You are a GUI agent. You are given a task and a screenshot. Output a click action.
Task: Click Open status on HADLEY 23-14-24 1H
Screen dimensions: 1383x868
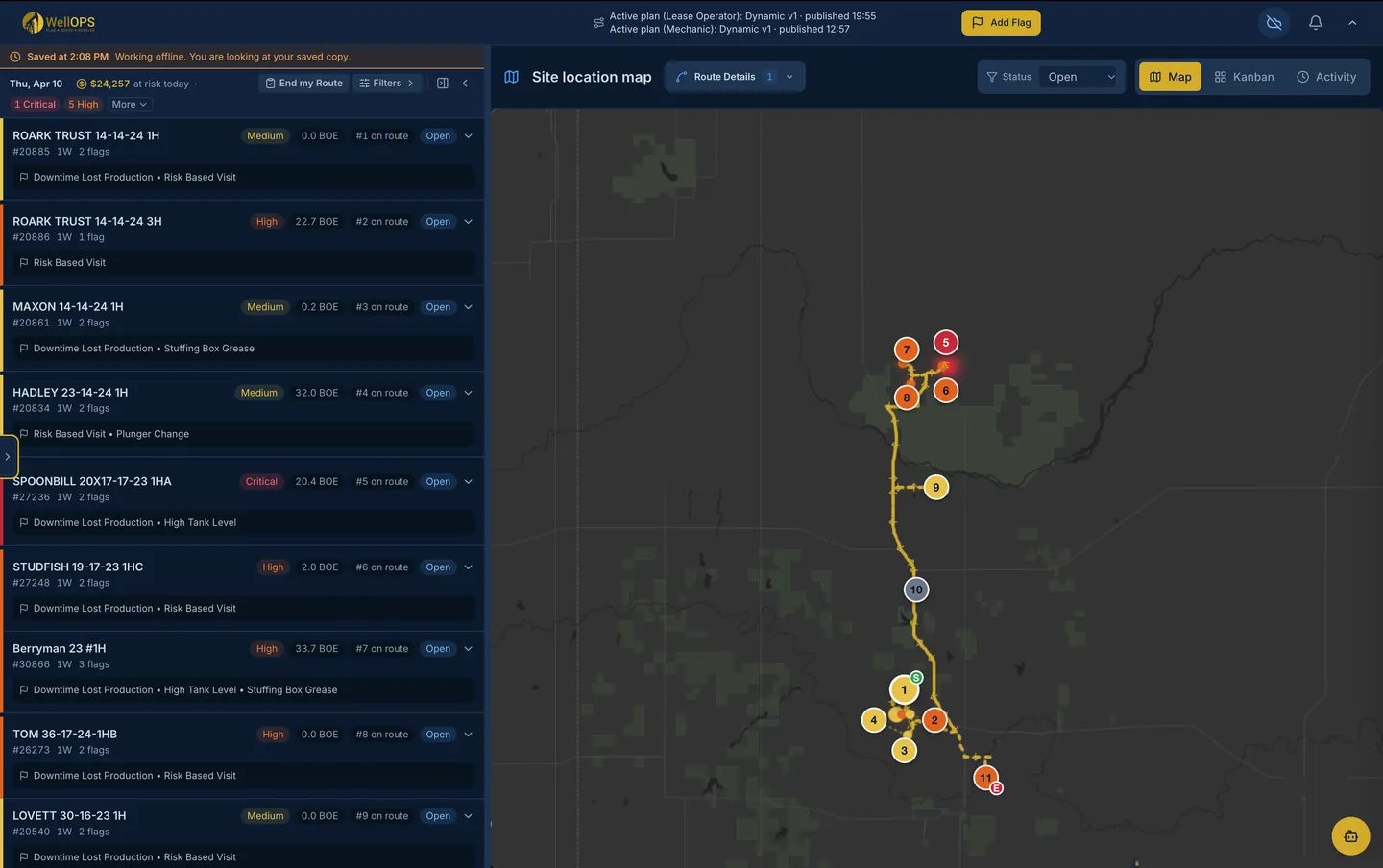tap(438, 393)
